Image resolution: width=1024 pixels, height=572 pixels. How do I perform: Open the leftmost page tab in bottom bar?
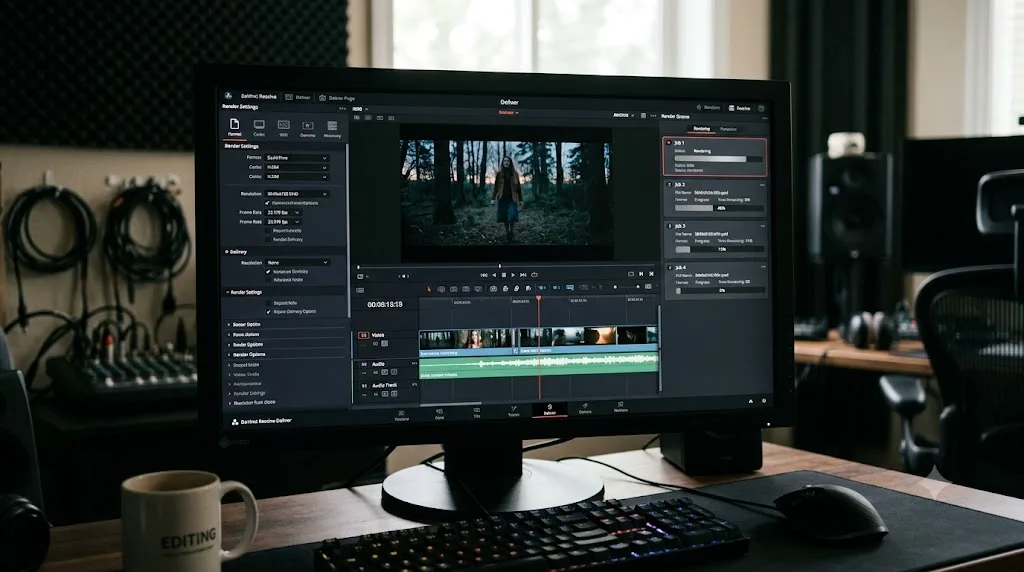[402, 415]
